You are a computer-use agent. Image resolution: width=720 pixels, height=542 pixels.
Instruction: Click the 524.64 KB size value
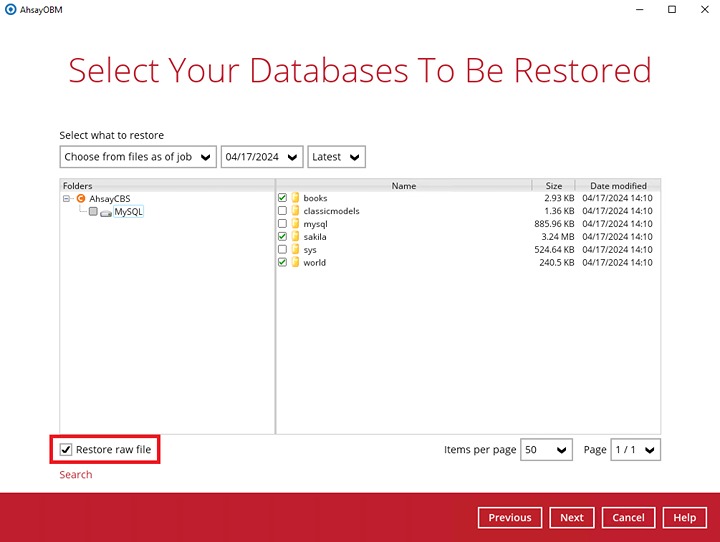point(554,249)
